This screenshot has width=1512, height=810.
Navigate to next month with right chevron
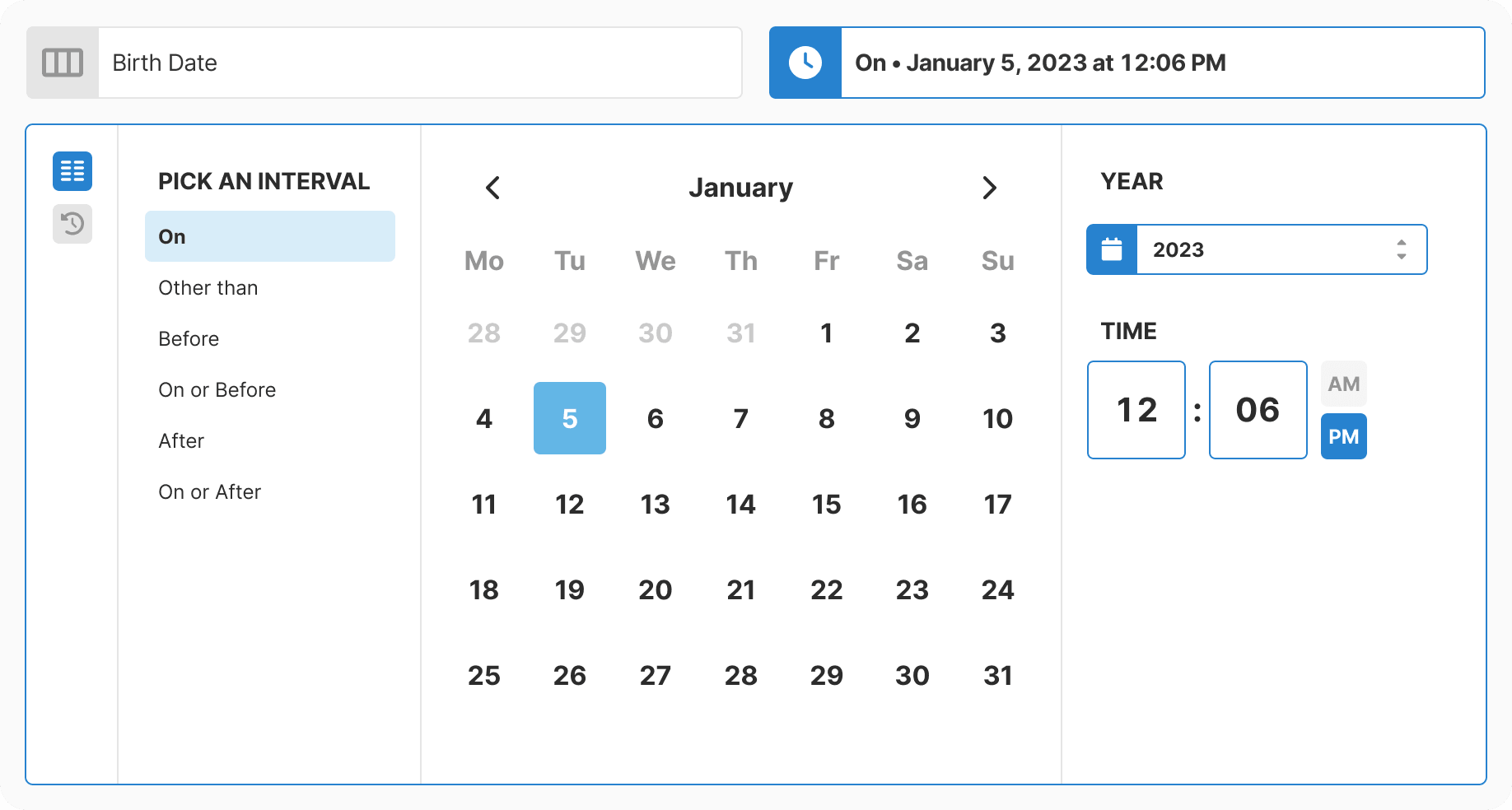click(x=990, y=188)
